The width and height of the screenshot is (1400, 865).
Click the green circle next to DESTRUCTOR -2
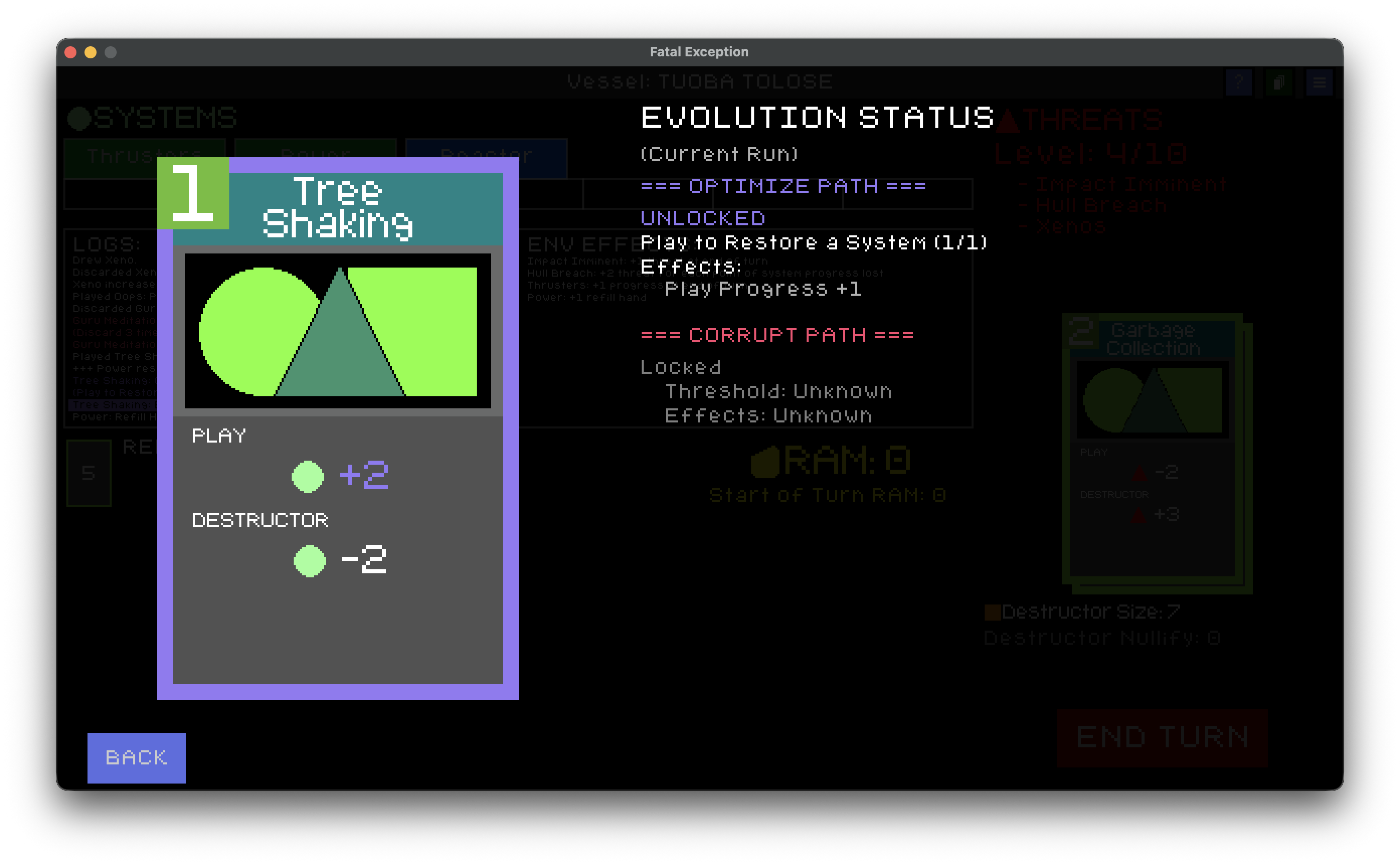pyautogui.click(x=309, y=561)
